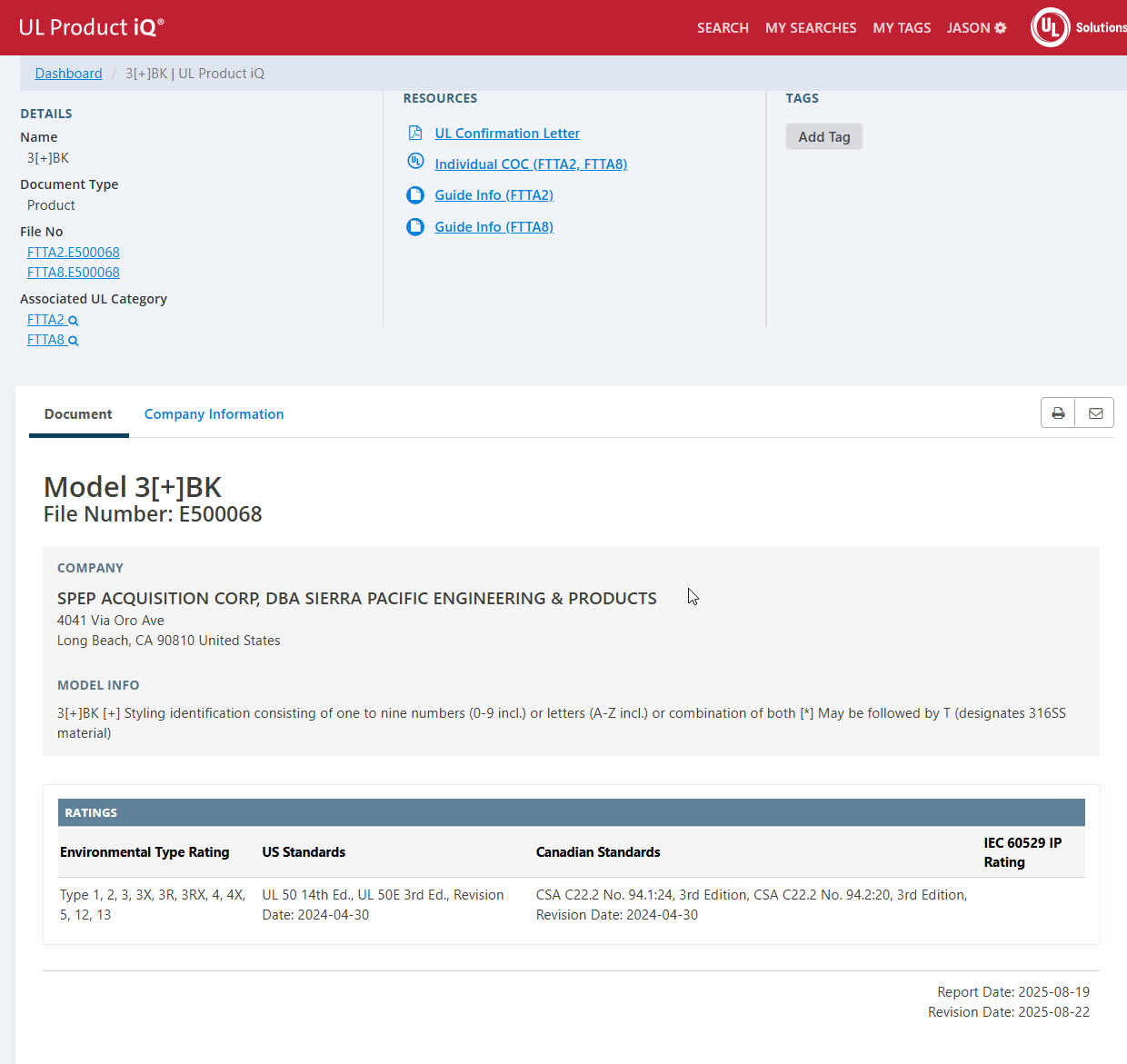The width and height of the screenshot is (1127, 1064).
Task: Open file number FTTA2.E500068 link
Action: click(x=74, y=253)
